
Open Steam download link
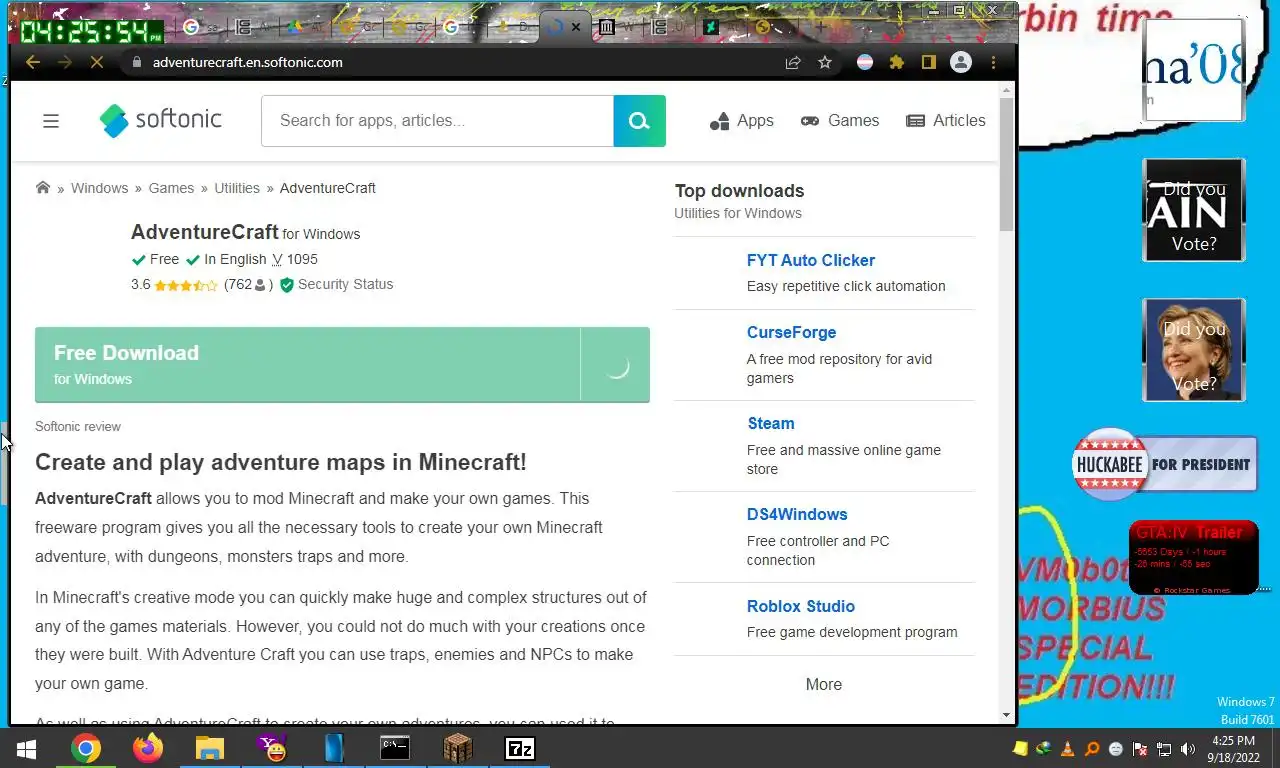(x=771, y=423)
